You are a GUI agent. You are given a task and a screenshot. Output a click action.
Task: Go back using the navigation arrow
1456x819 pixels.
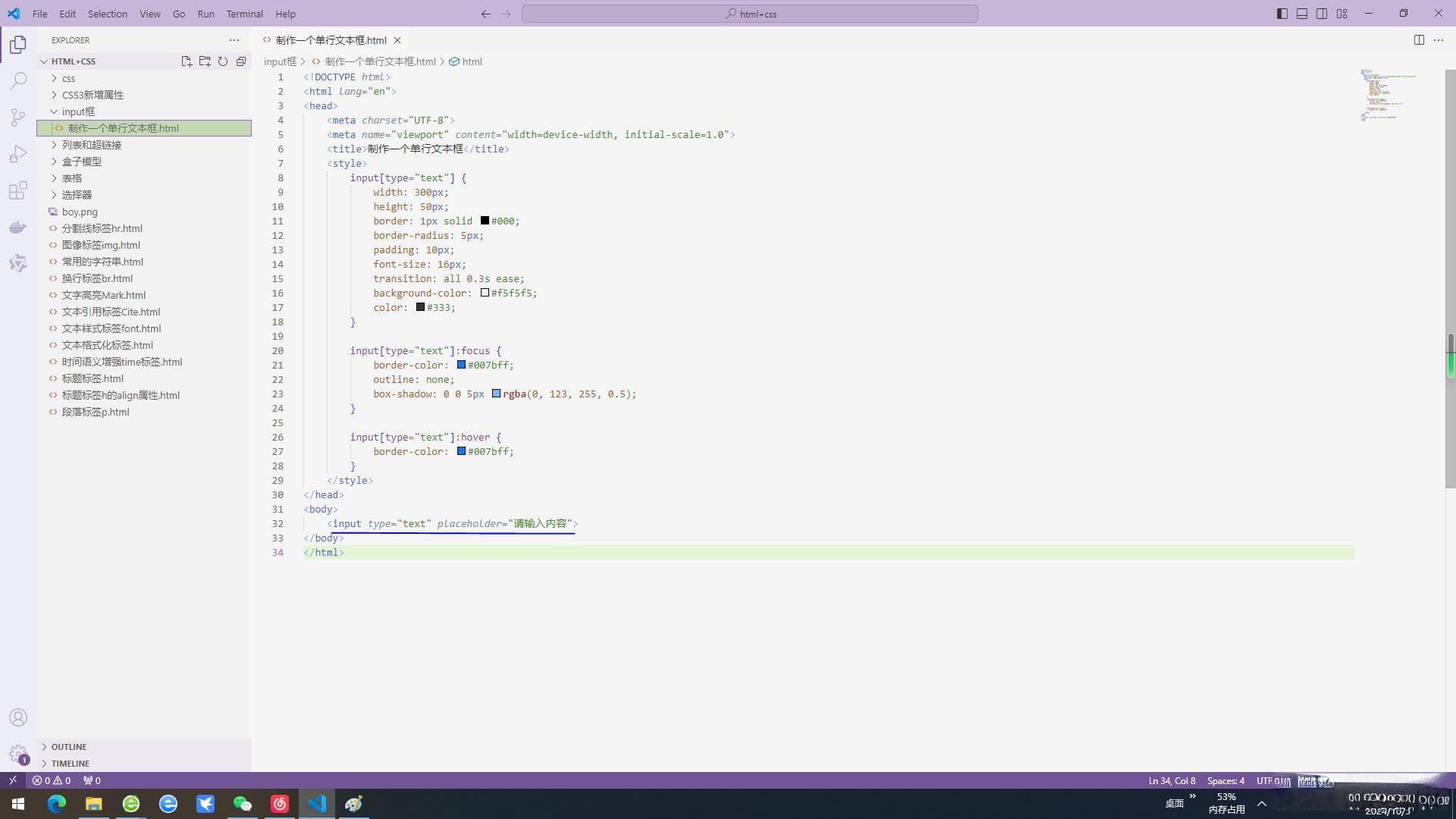coord(486,14)
